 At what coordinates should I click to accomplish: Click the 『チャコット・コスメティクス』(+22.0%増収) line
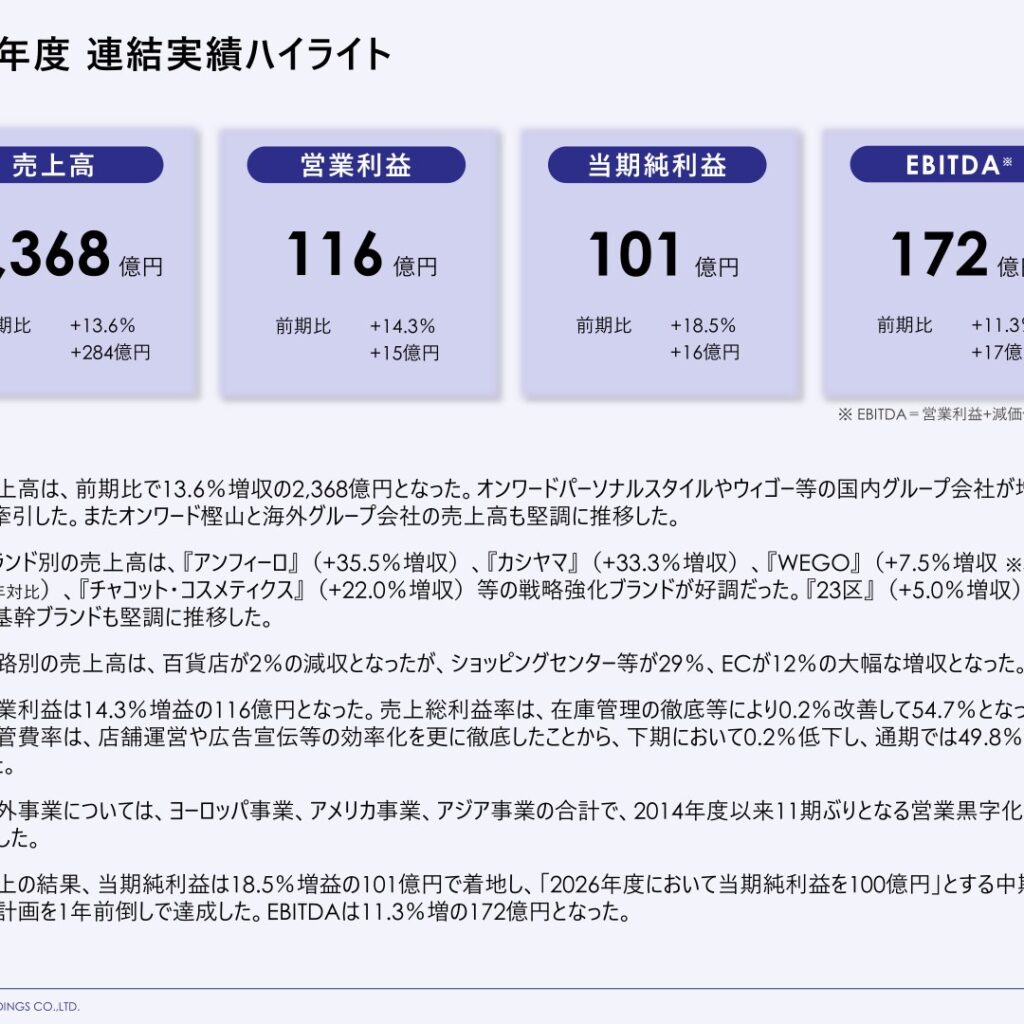(x=512, y=590)
